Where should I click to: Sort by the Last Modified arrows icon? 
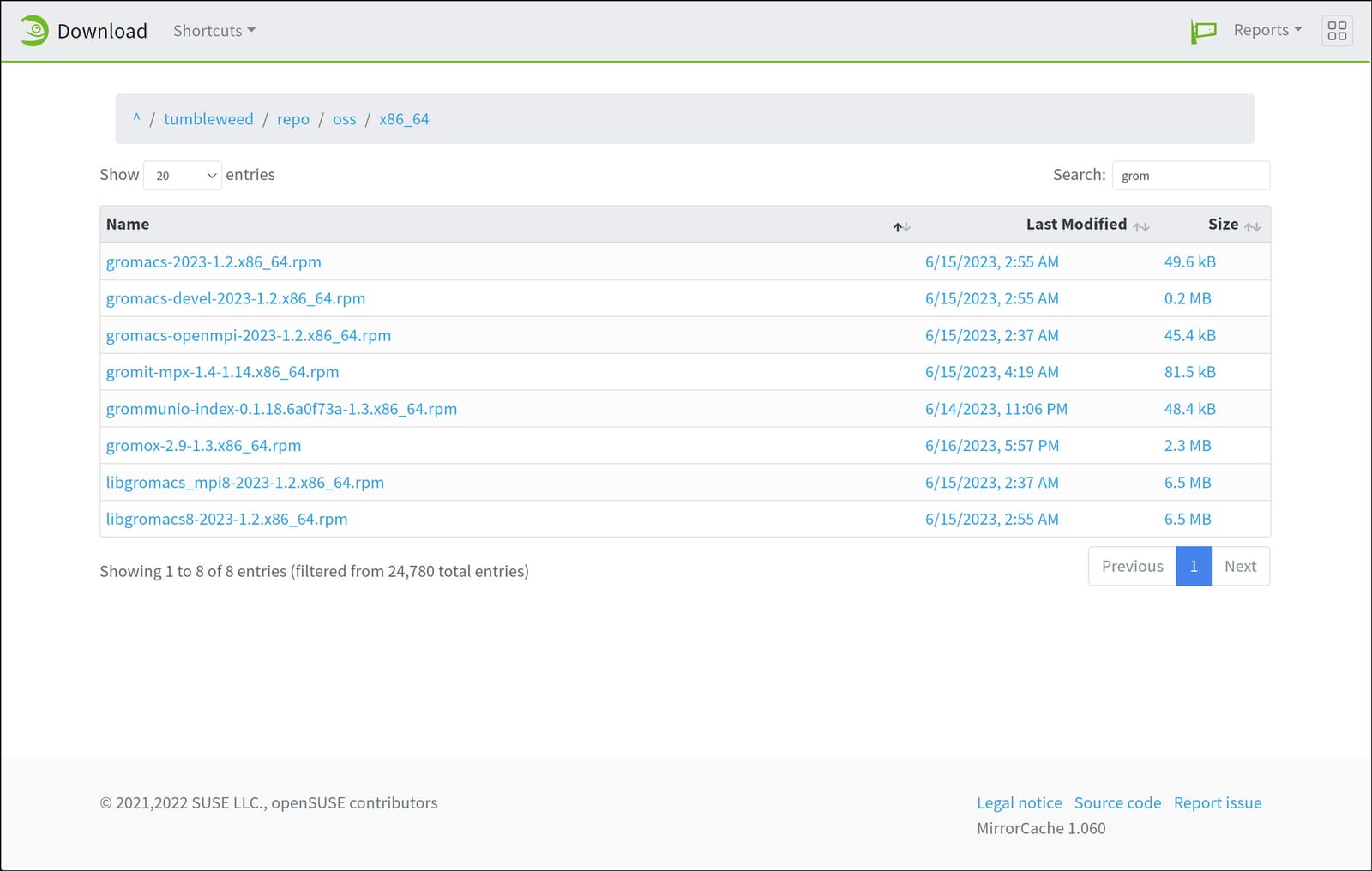coord(1140,226)
